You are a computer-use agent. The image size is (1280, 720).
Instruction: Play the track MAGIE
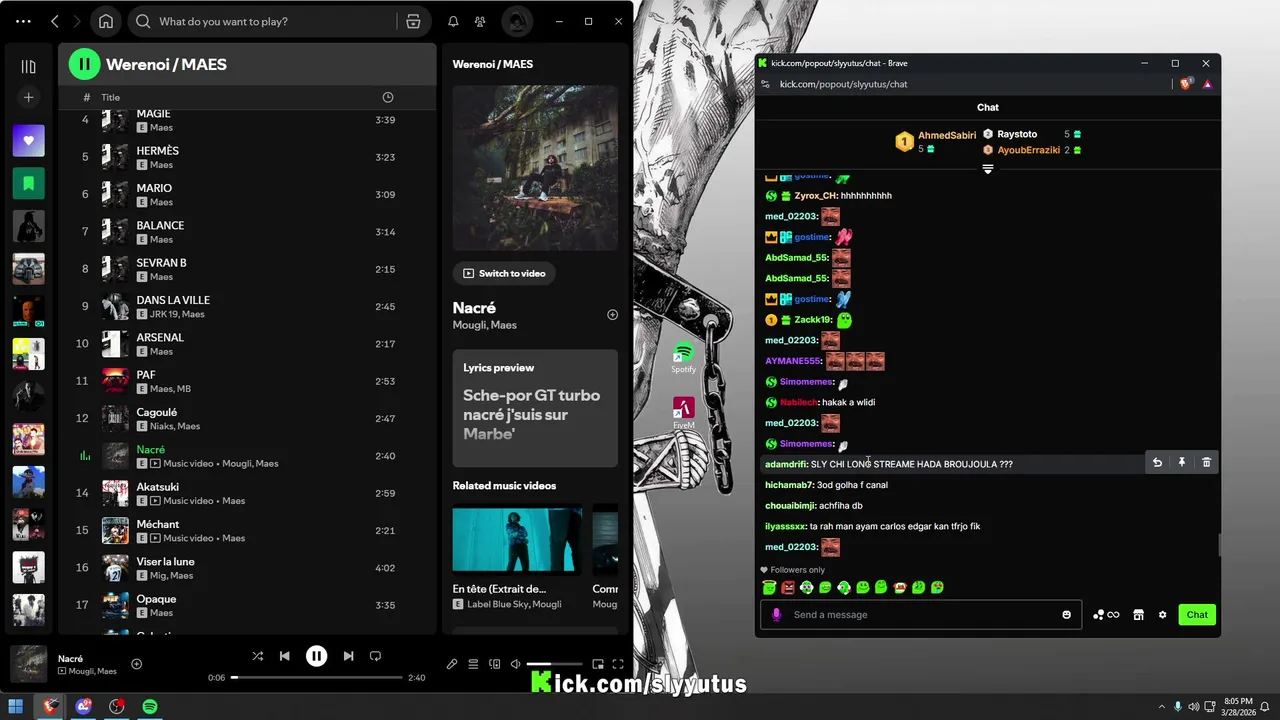247,120
